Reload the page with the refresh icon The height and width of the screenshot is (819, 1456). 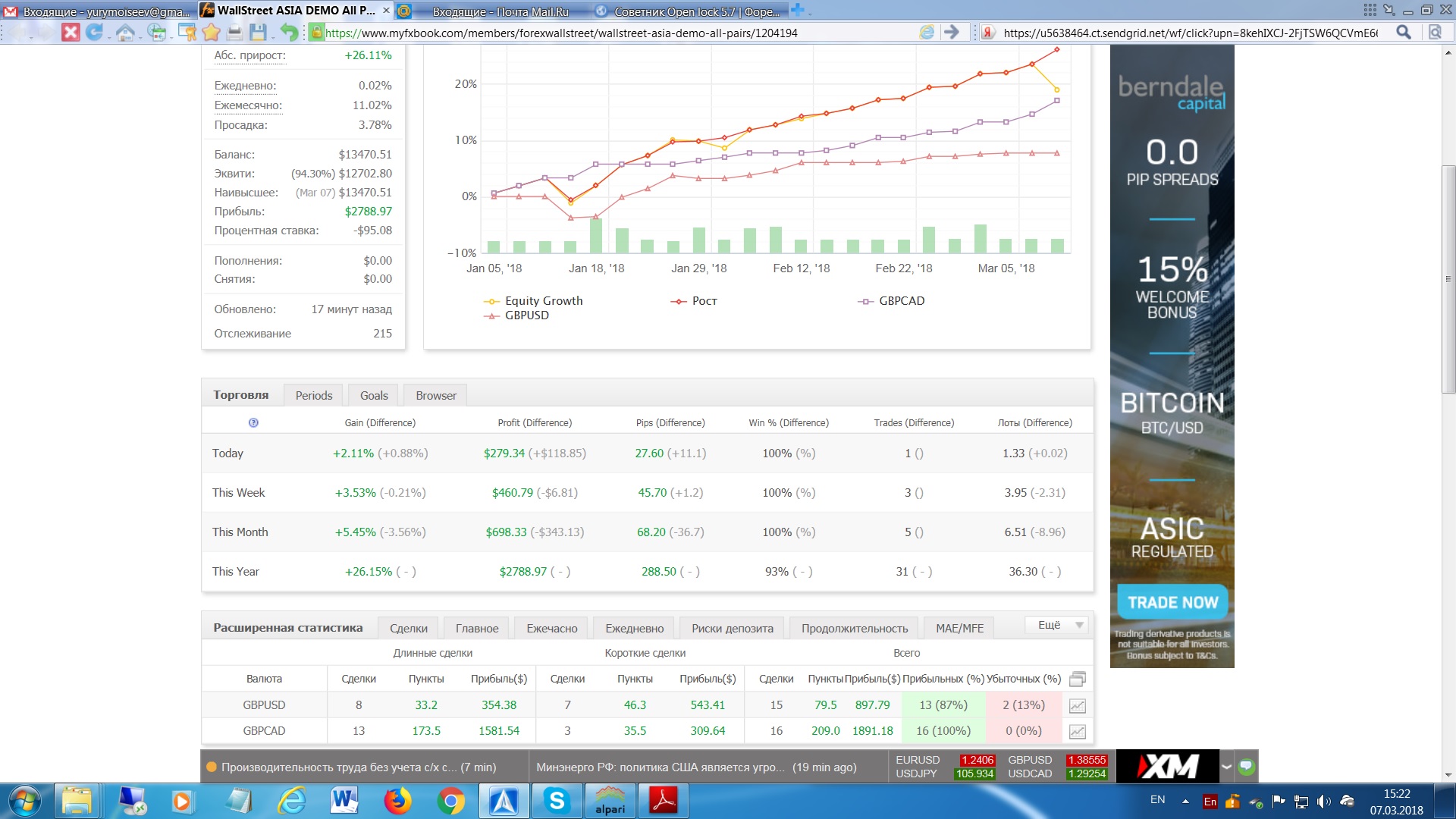[94, 32]
